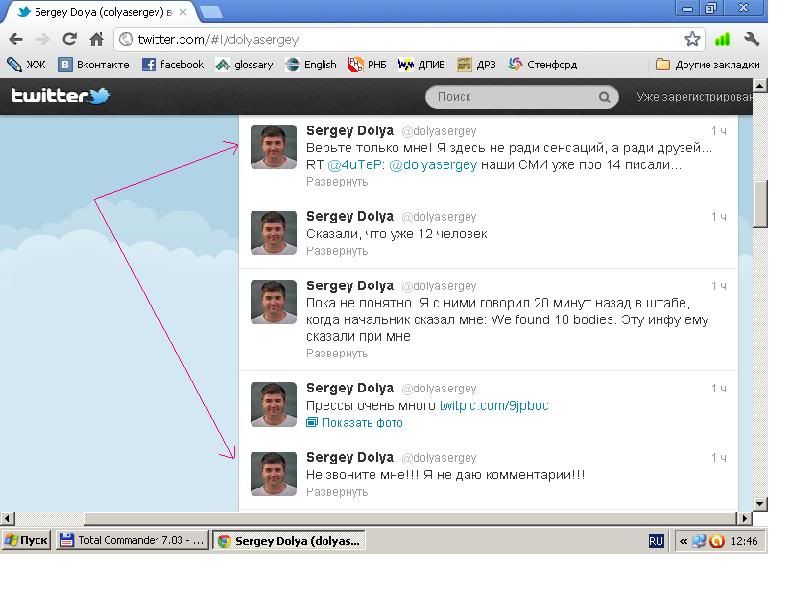Open the Другие закладки bookmarks folder
Viewport: 800px width, 600px height.
pyautogui.click(x=708, y=65)
